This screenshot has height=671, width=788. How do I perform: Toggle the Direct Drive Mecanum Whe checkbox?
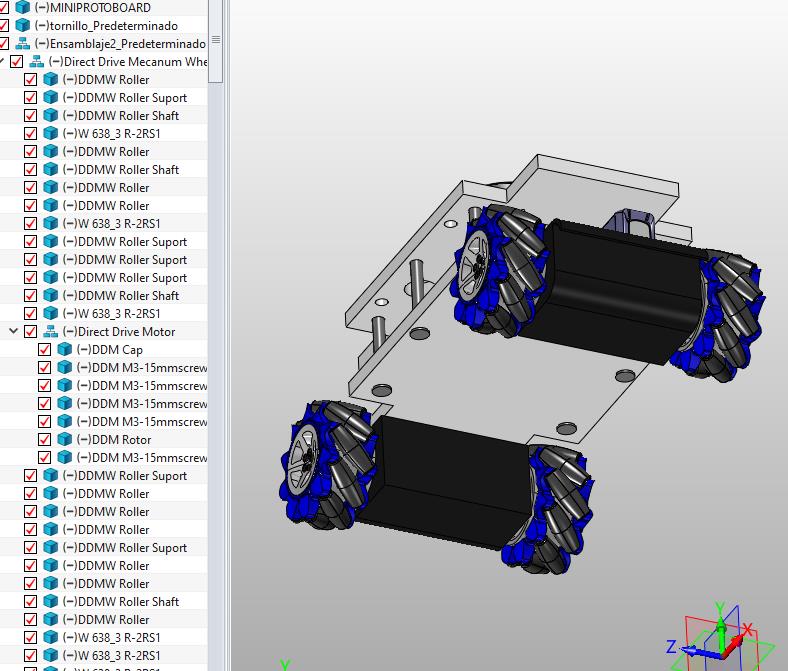tap(17, 61)
